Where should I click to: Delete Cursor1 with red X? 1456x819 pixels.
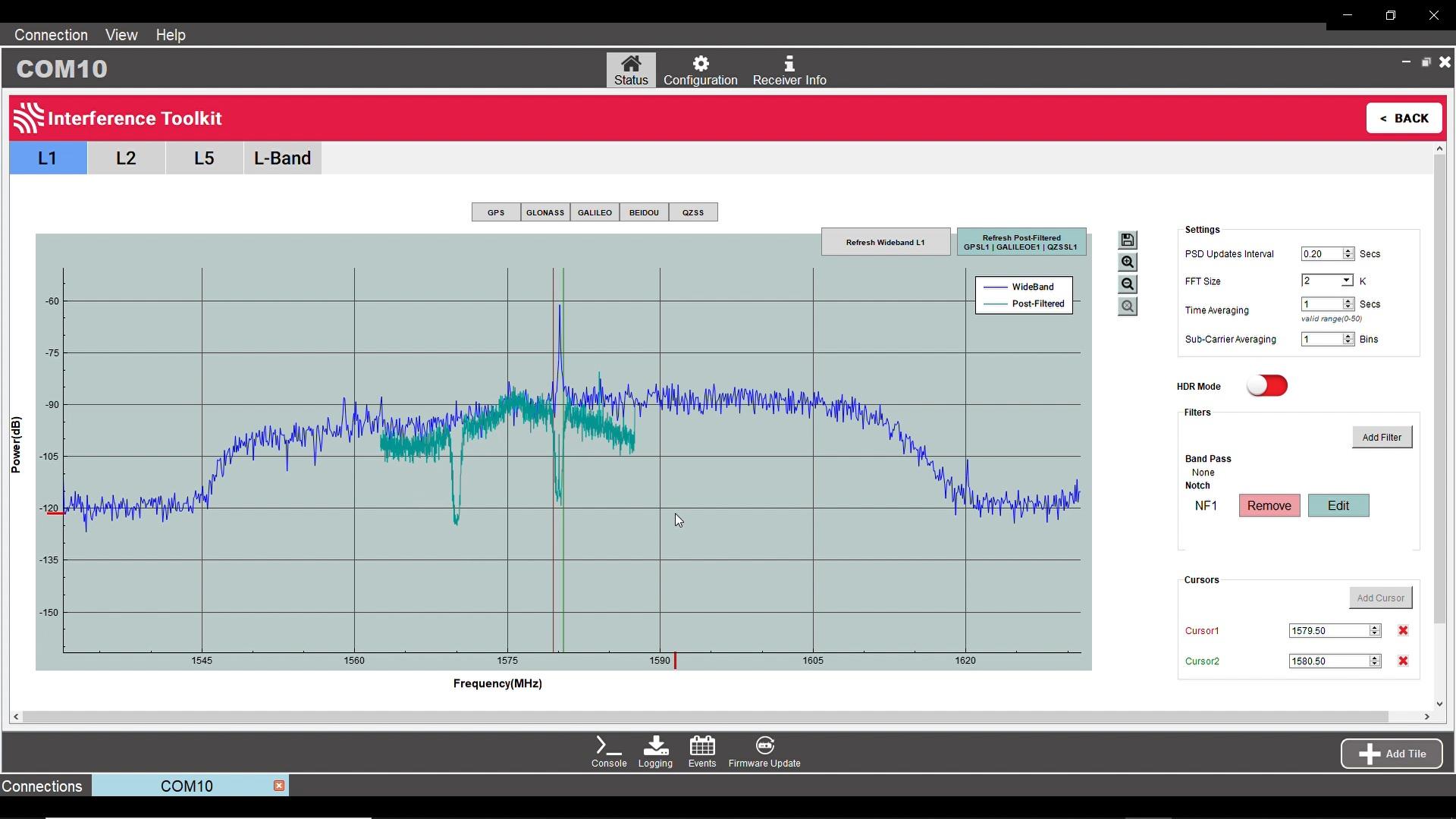tap(1403, 631)
